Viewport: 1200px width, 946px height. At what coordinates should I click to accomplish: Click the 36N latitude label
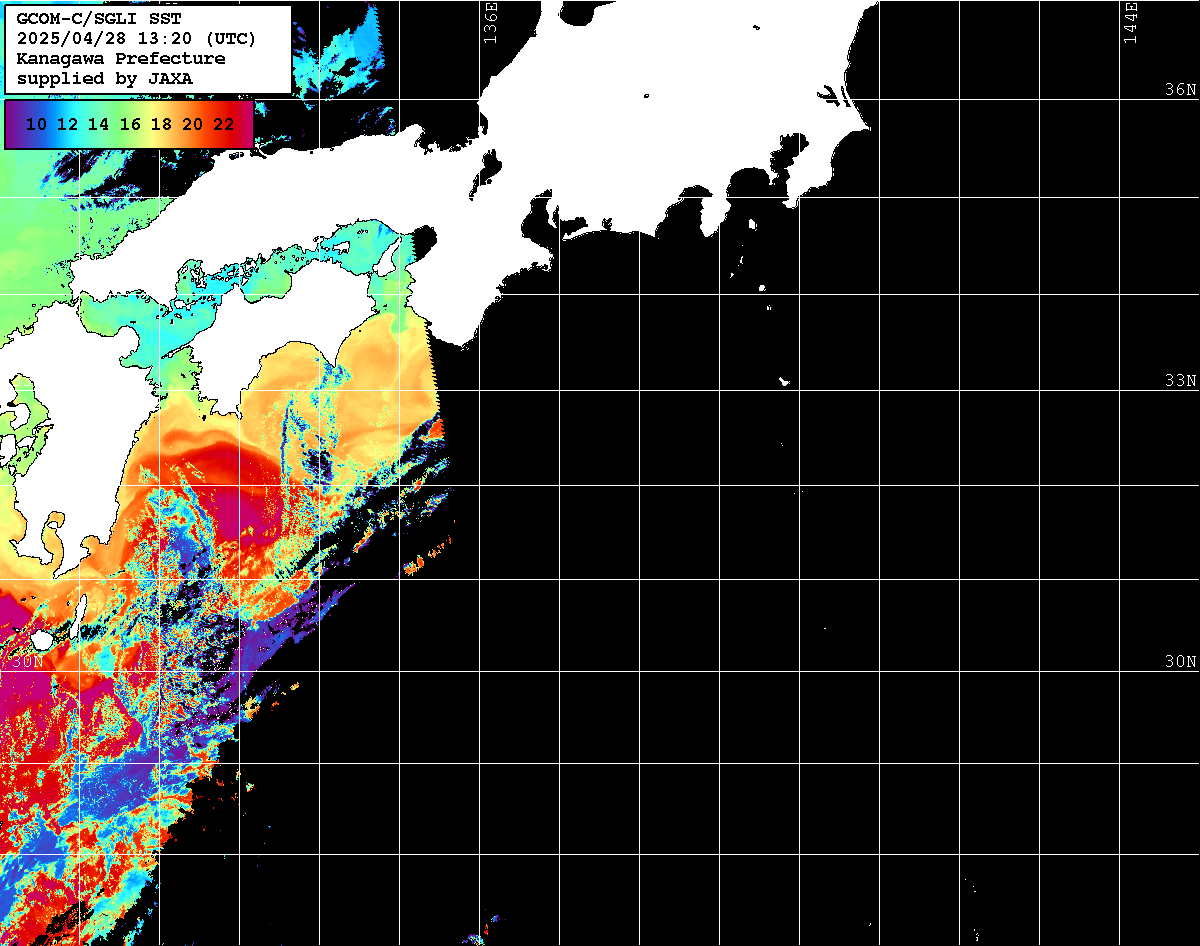[x=1181, y=89]
